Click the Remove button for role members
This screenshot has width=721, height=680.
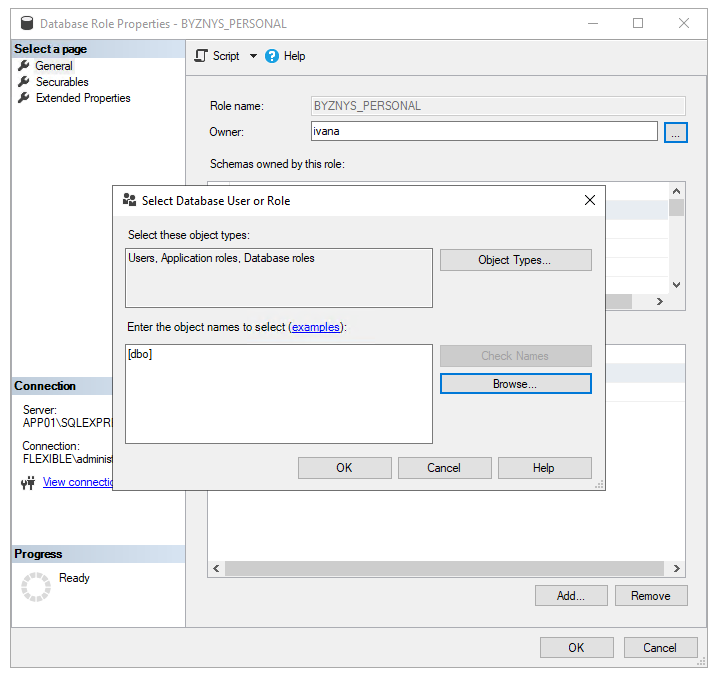650,596
